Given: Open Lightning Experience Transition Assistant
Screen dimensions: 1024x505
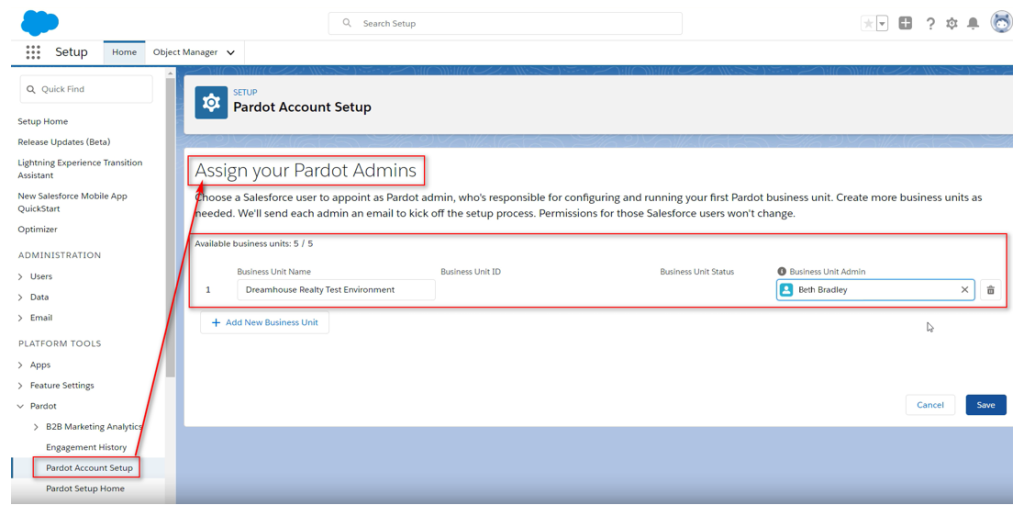Looking at the screenshot, I should [80, 169].
